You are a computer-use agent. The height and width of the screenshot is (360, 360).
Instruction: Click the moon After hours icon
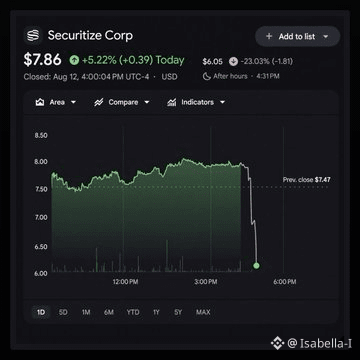pyautogui.click(x=207, y=76)
